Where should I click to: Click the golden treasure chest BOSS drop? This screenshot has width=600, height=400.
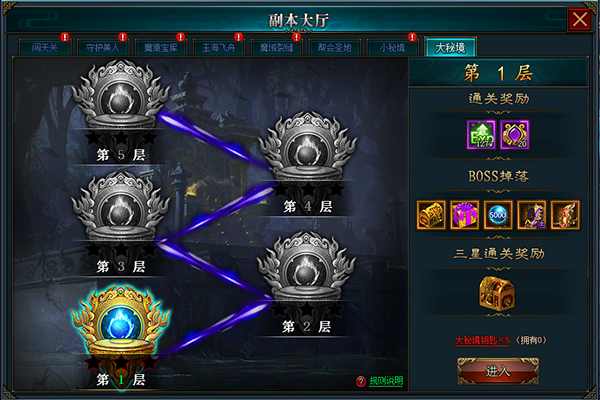tap(431, 215)
